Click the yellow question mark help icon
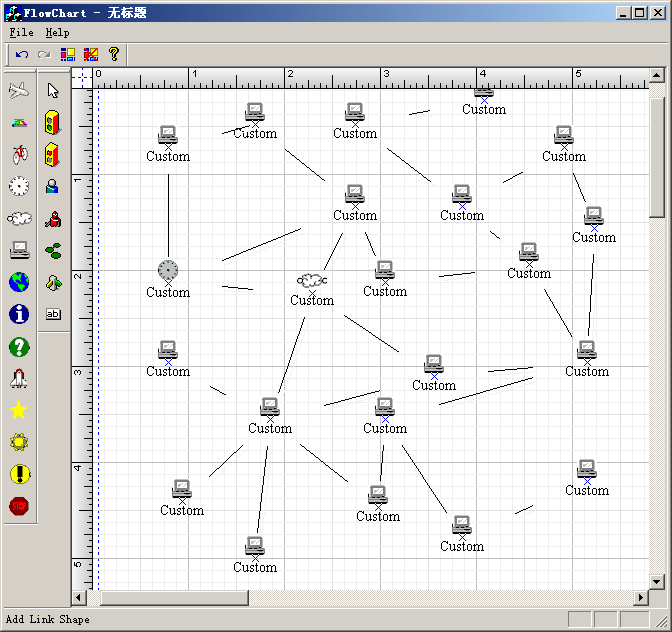The width and height of the screenshot is (672, 632). coord(114,54)
